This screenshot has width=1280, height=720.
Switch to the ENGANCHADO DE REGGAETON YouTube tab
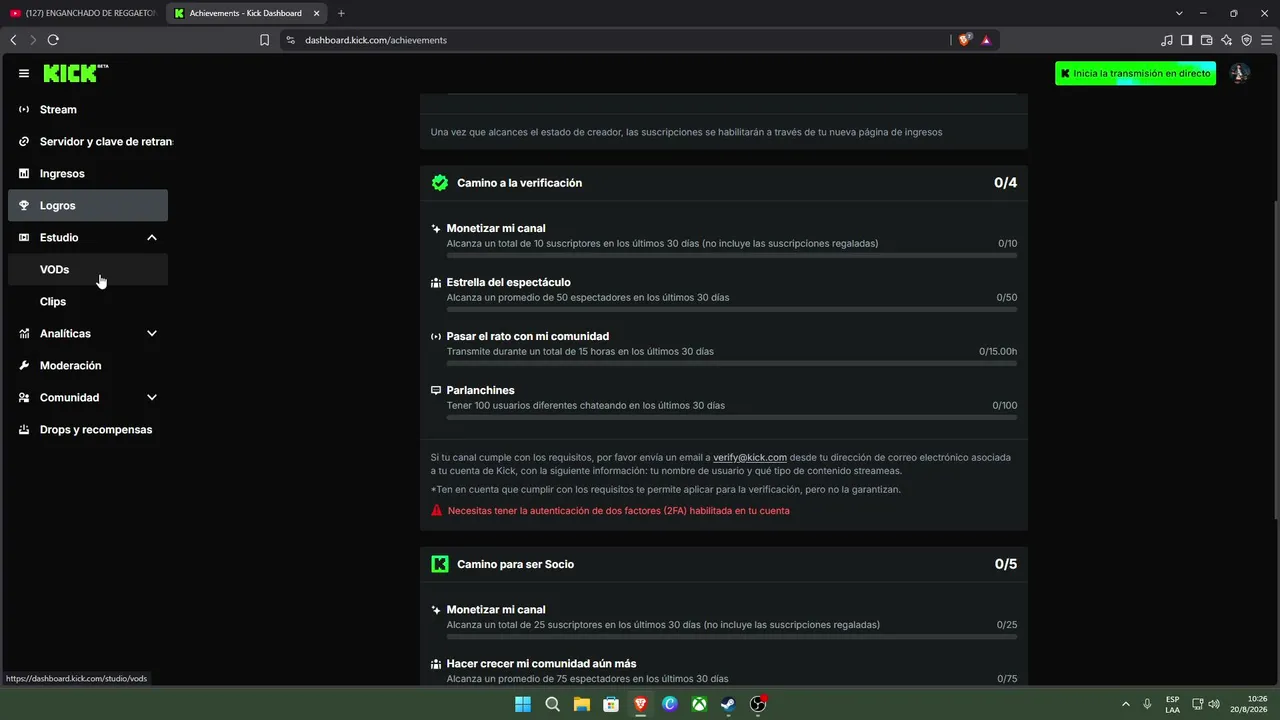point(83,13)
